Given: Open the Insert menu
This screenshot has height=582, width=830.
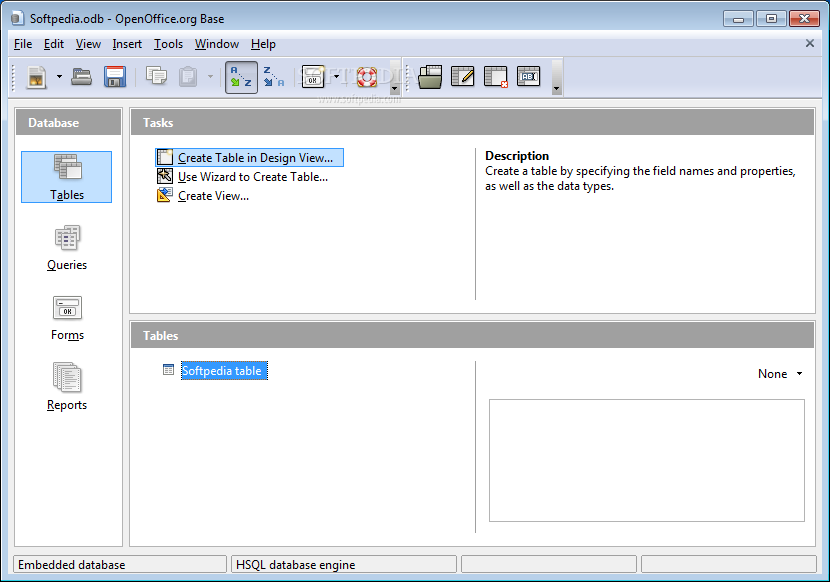Looking at the screenshot, I should (127, 44).
